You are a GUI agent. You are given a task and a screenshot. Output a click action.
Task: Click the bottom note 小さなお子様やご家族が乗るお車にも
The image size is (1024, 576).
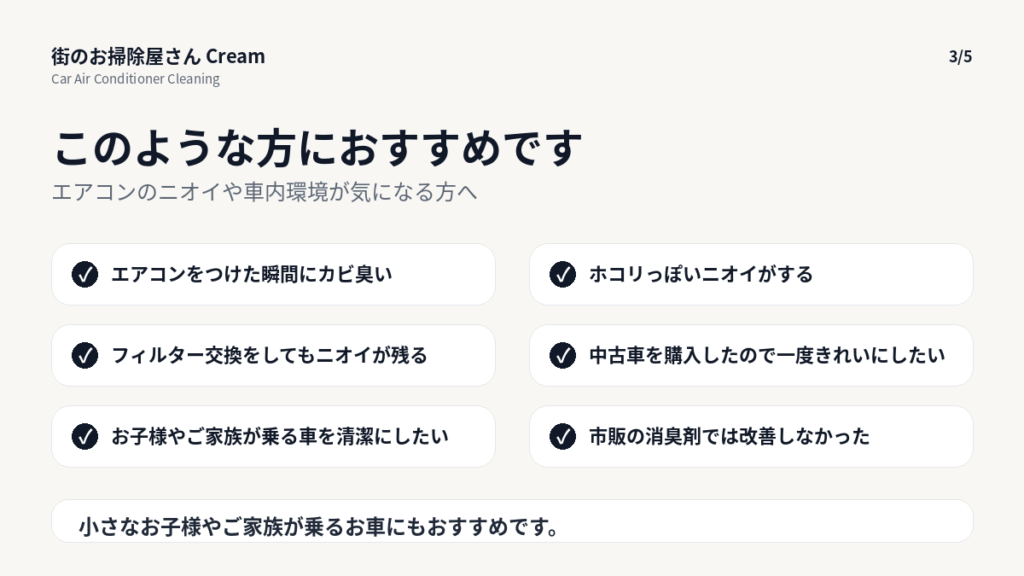319,526
